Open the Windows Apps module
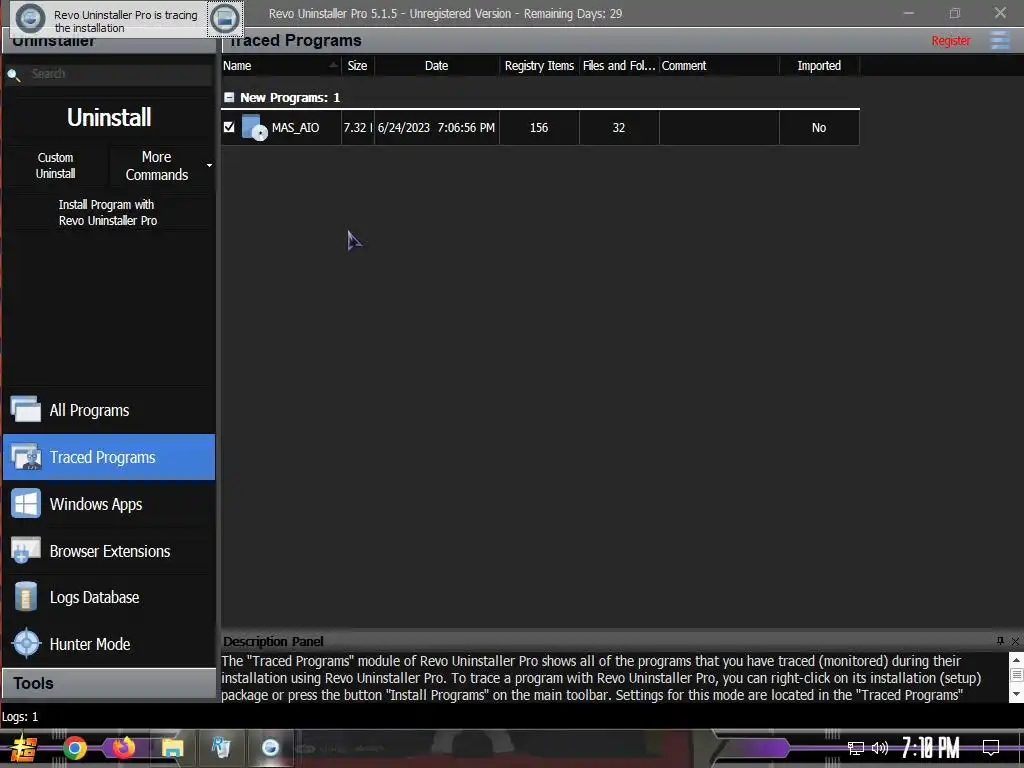Image resolution: width=1024 pixels, height=768 pixels. (109, 504)
